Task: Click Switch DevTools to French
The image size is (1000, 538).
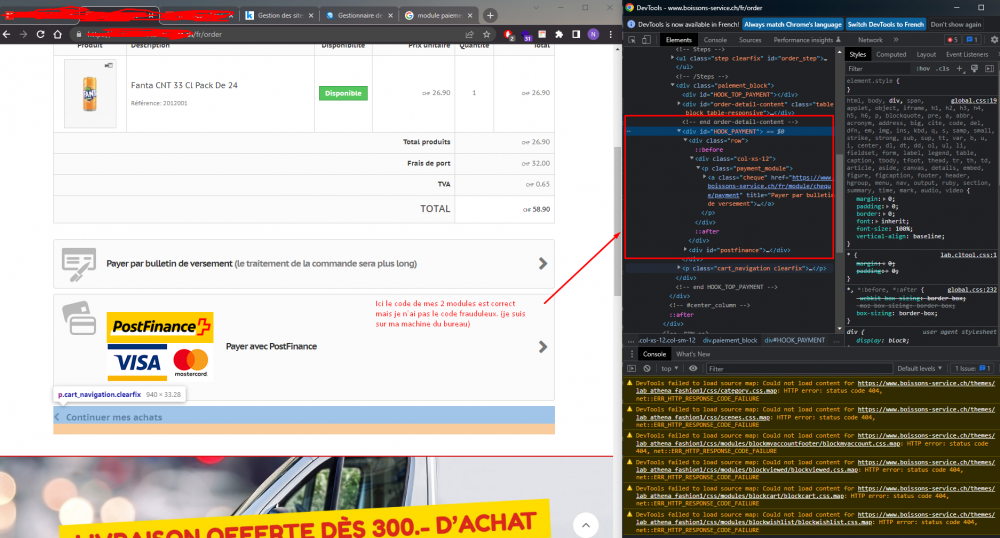Action: (x=885, y=24)
